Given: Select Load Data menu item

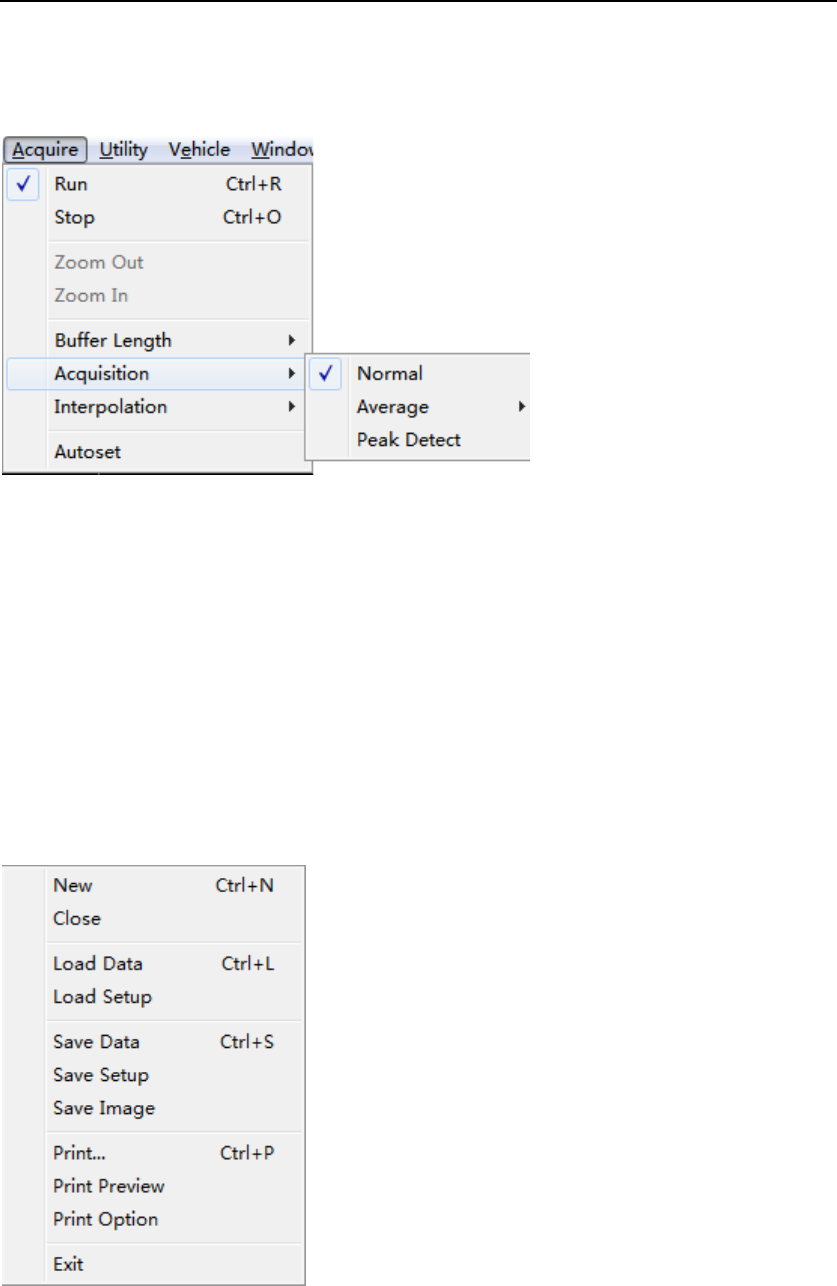Looking at the screenshot, I should tap(155, 964).
